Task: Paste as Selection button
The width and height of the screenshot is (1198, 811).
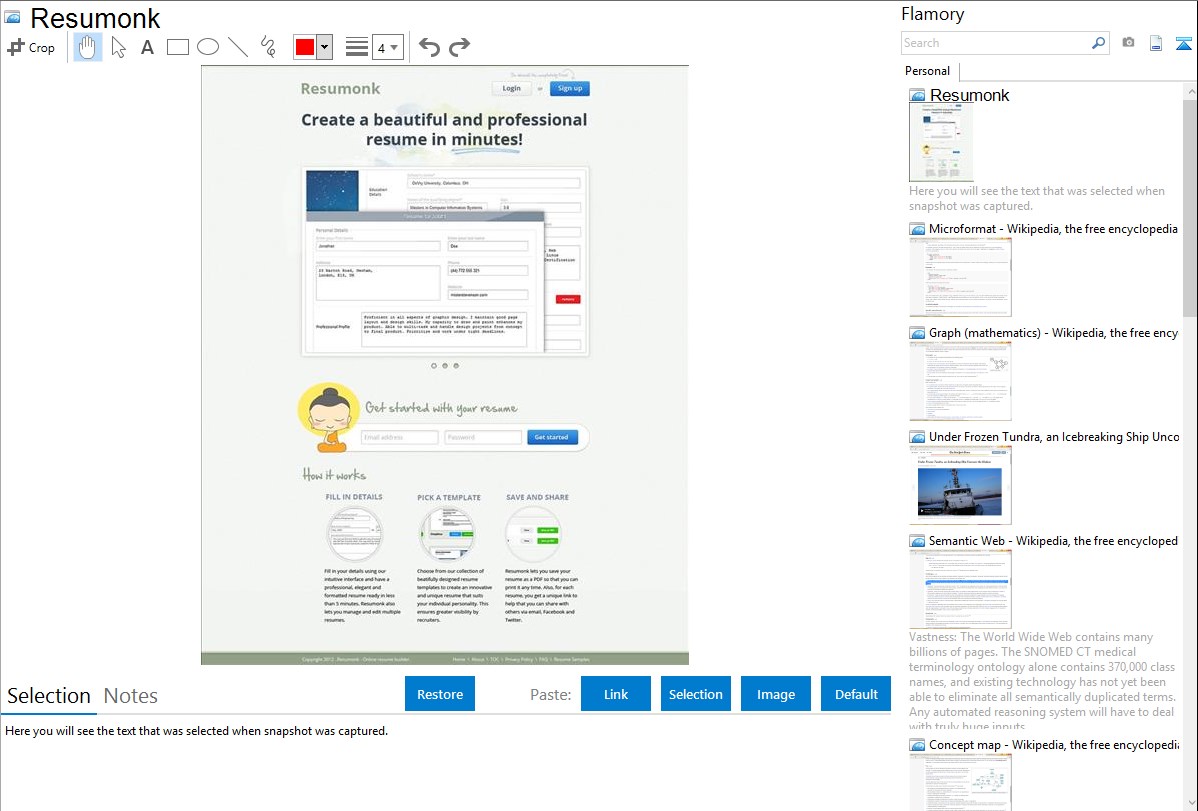Action: click(x=695, y=694)
